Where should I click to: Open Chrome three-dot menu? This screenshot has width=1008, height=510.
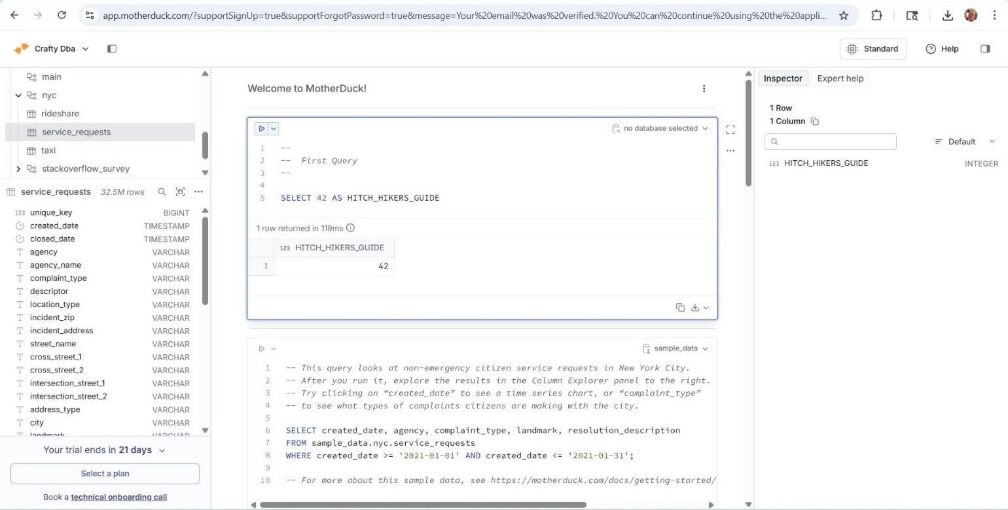994,15
